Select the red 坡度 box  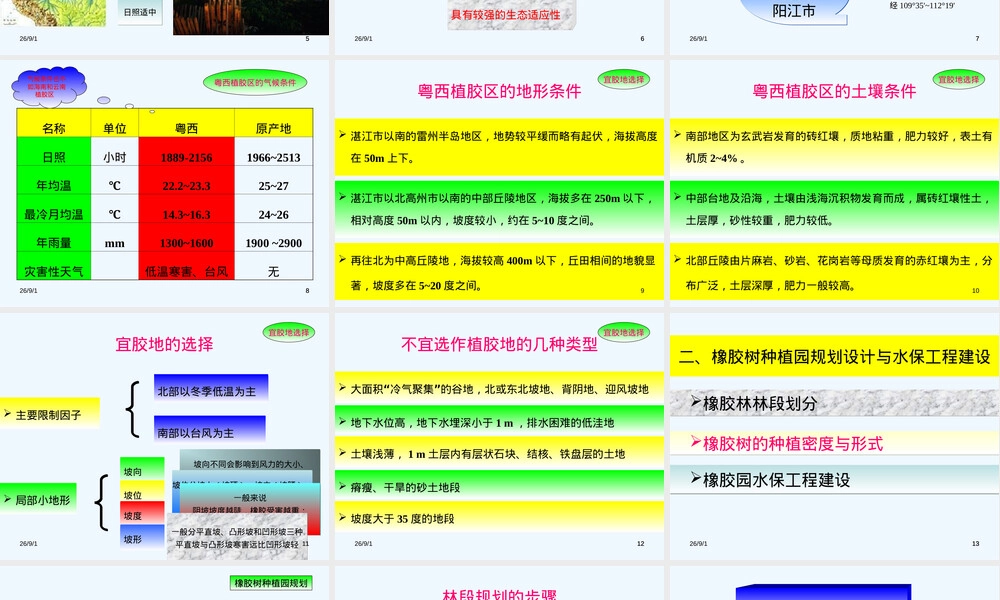tap(142, 513)
